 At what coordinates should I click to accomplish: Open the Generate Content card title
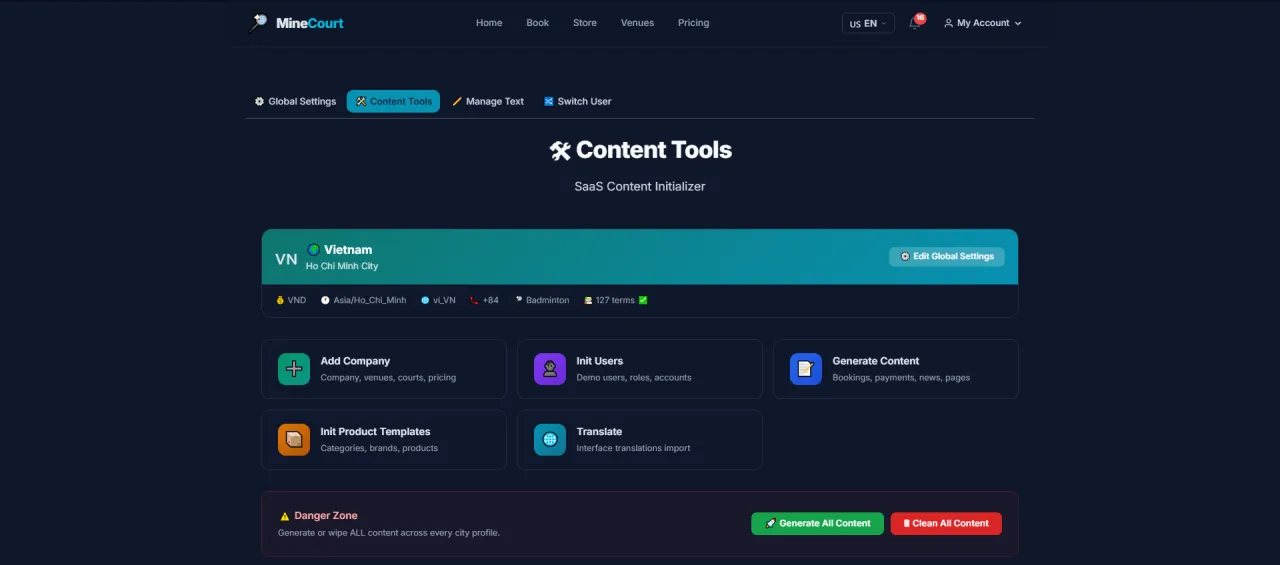(x=876, y=361)
